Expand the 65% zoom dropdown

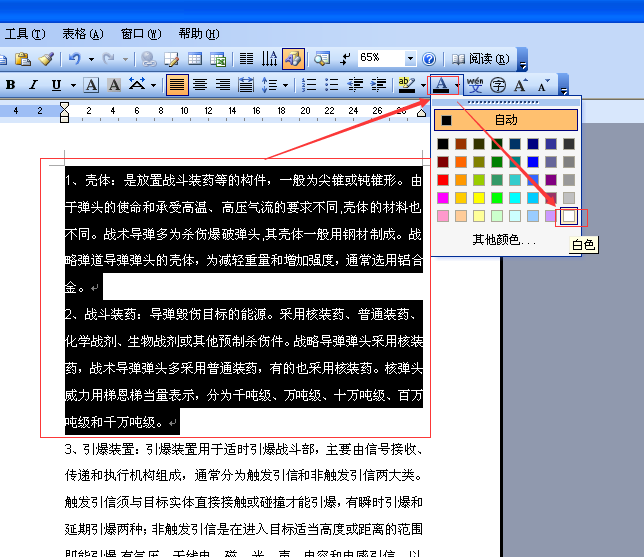(x=410, y=59)
